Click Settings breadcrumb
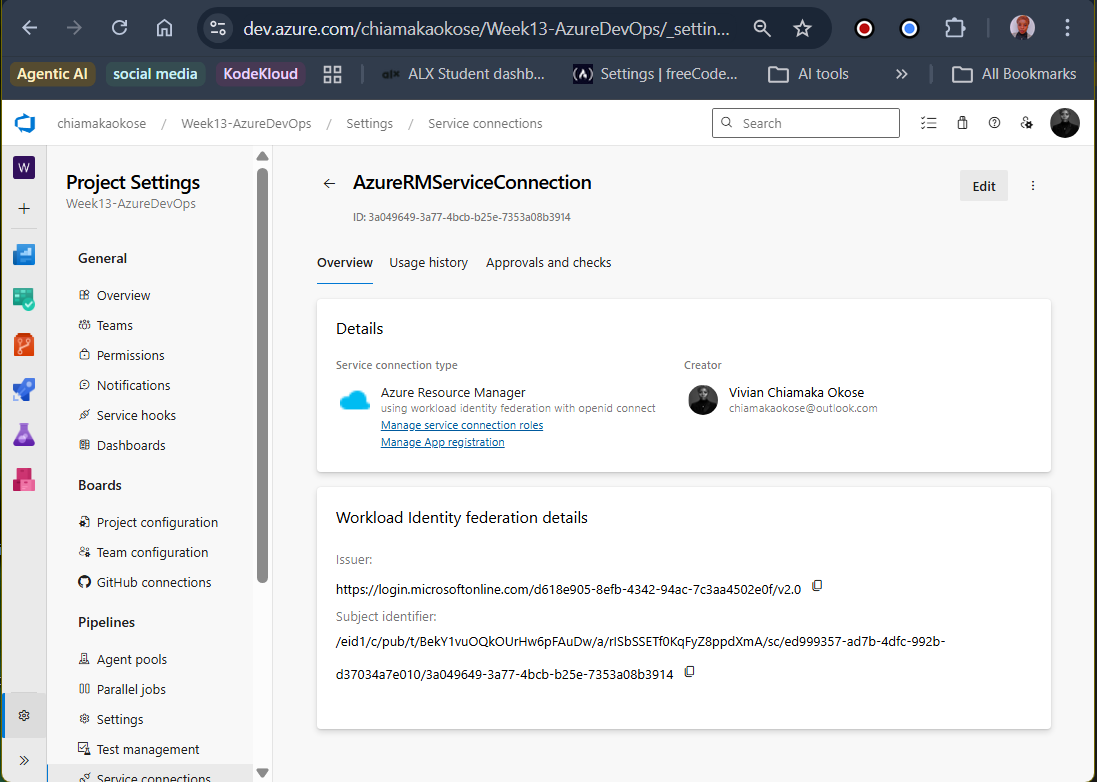Image resolution: width=1097 pixels, height=782 pixels. [x=369, y=124]
